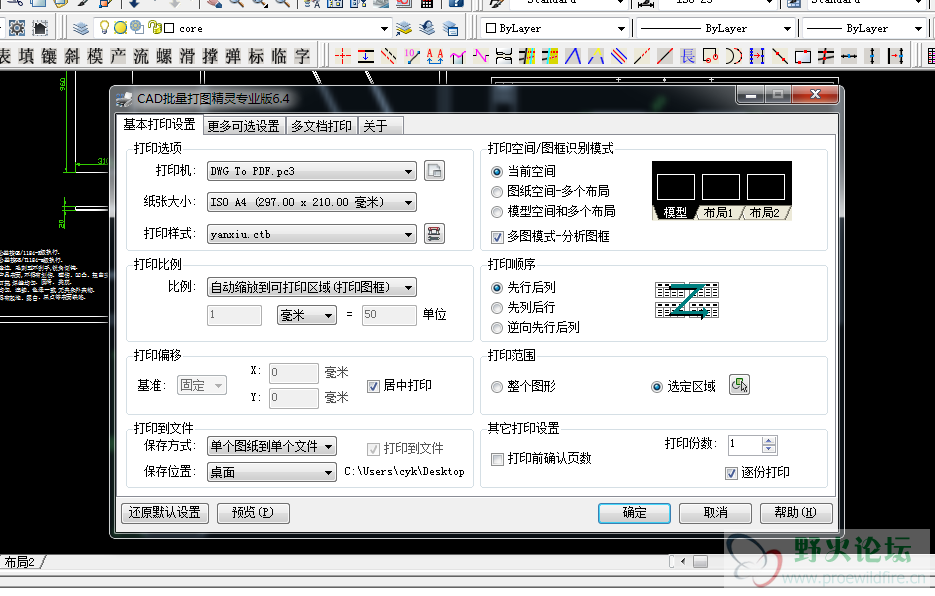Click the yellow sun freeze layer icon
This screenshot has width=935, height=596.
(x=120, y=27)
